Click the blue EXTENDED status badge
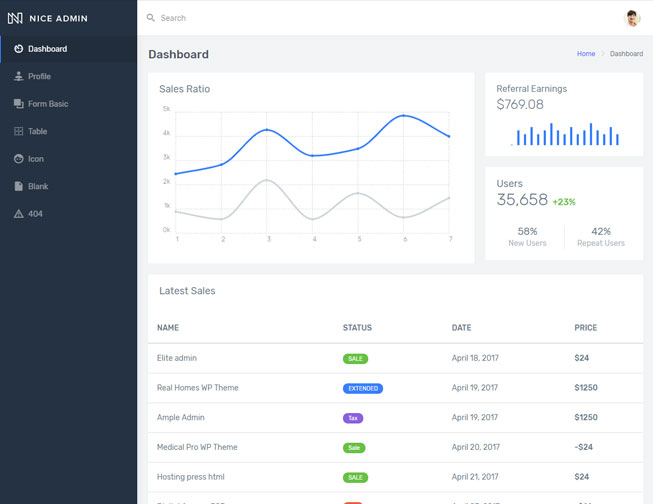The height and width of the screenshot is (504, 653). tap(362, 388)
